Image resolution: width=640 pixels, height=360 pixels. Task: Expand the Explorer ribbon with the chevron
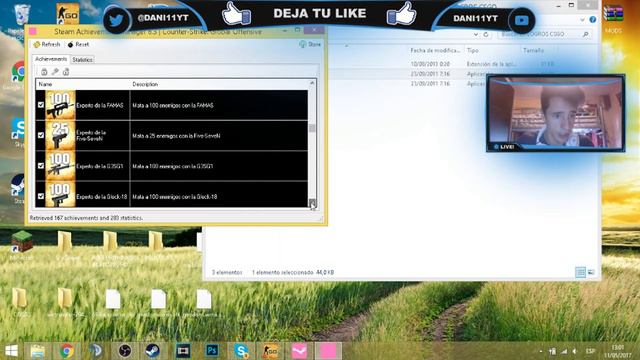pos(582,20)
